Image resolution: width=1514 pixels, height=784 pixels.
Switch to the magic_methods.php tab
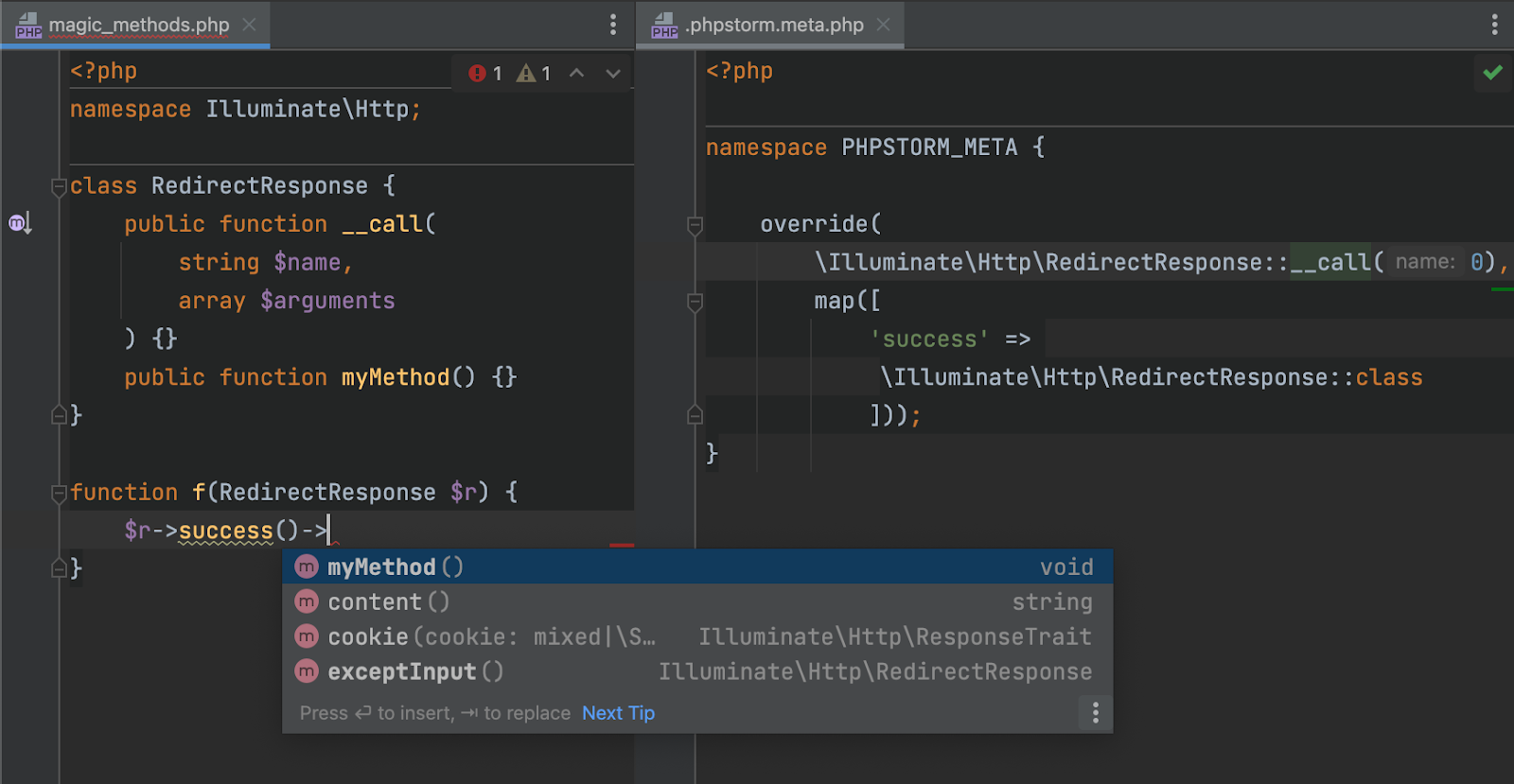[138, 25]
